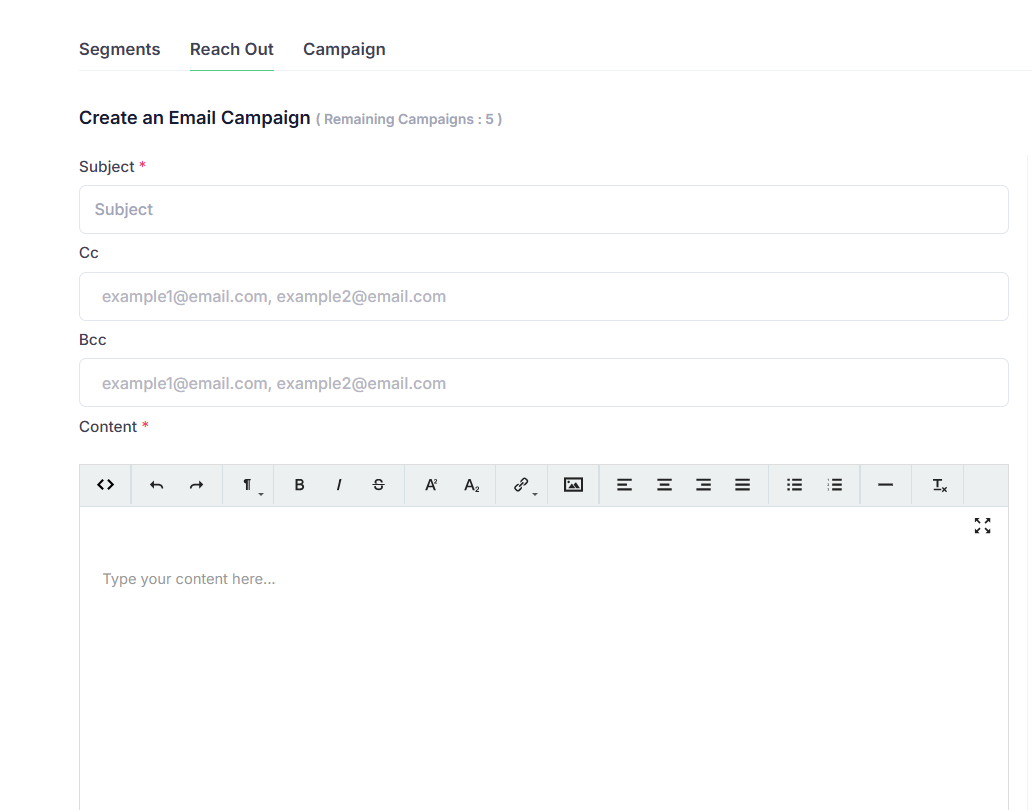Insert a bulleted list
1032x810 pixels.
[x=794, y=485]
